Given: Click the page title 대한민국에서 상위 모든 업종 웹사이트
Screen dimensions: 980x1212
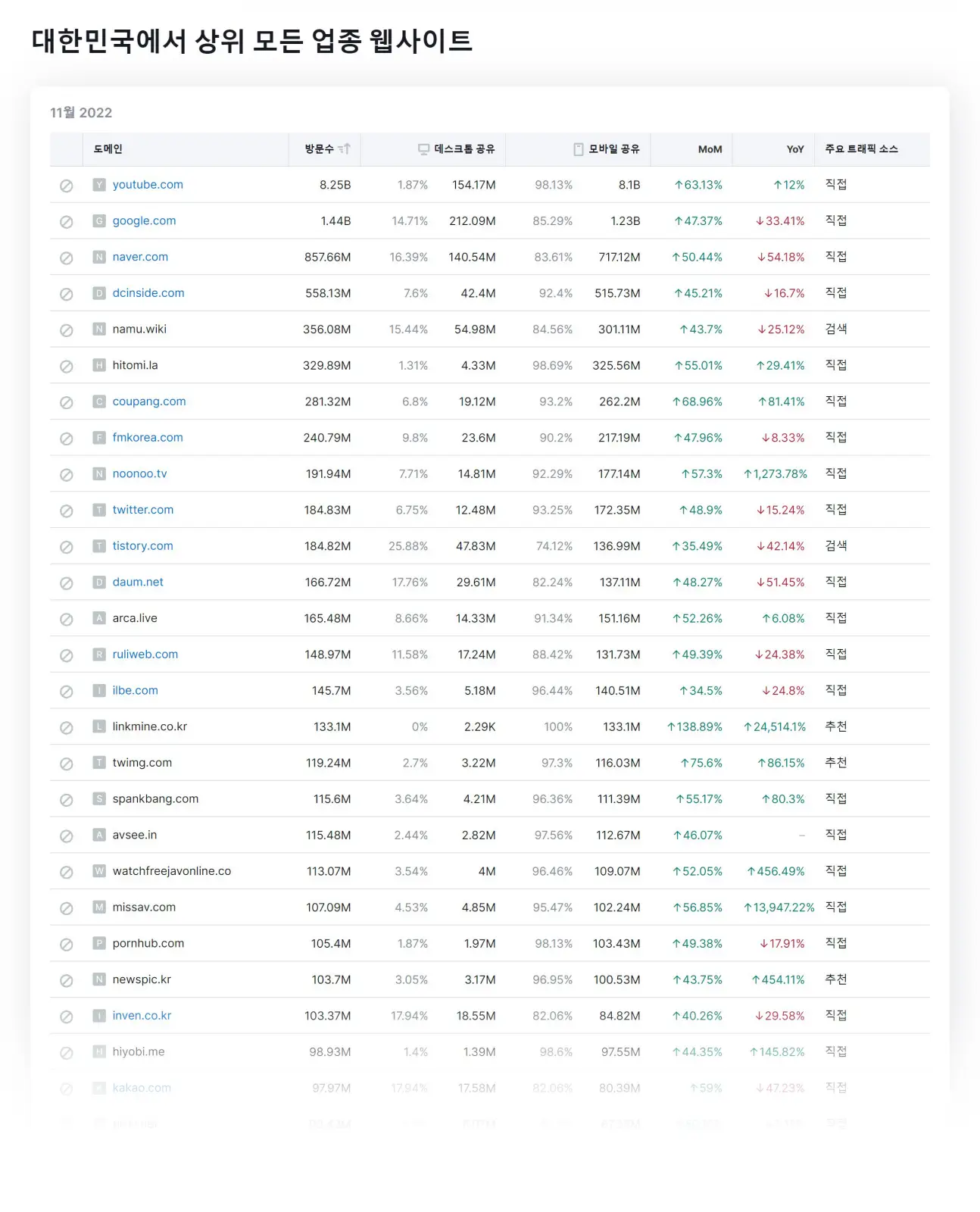Looking at the screenshot, I should click(x=252, y=41).
